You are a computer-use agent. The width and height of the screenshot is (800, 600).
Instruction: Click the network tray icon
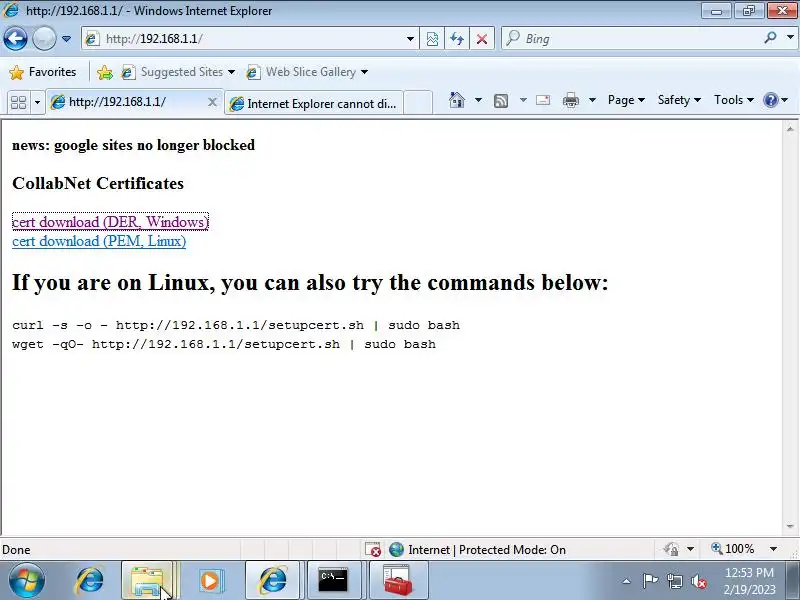(x=674, y=581)
